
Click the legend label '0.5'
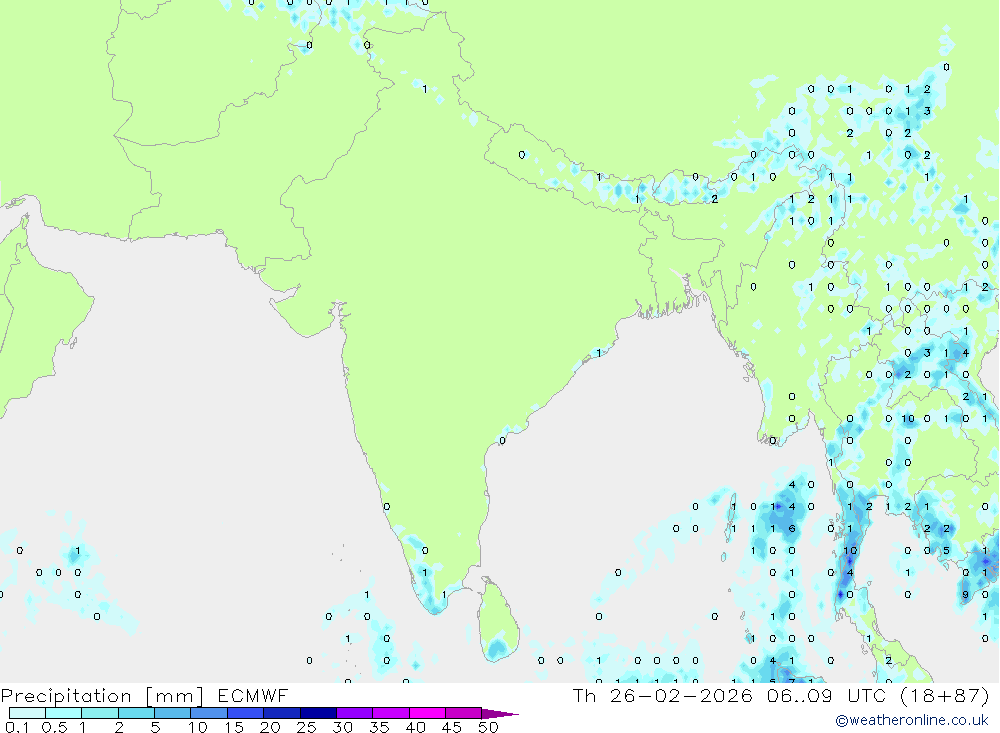(54, 727)
